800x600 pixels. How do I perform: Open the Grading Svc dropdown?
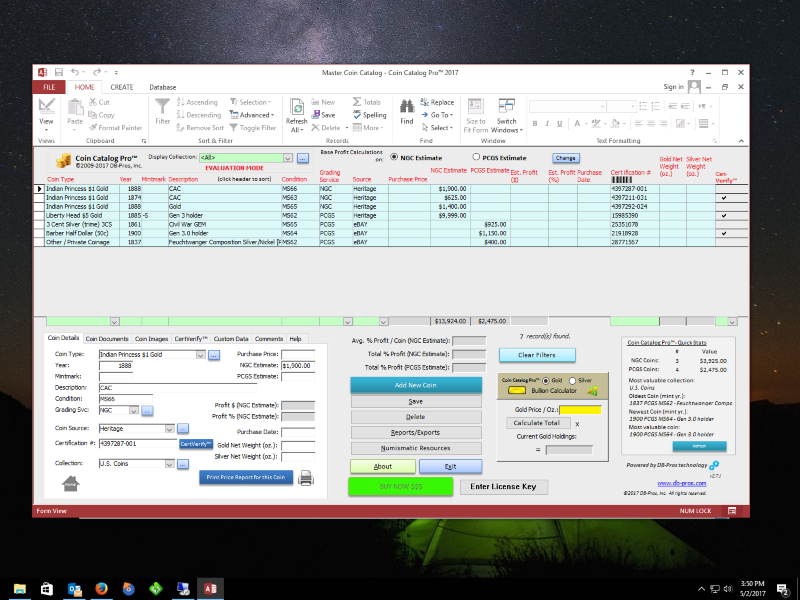[x=134, y=410]
